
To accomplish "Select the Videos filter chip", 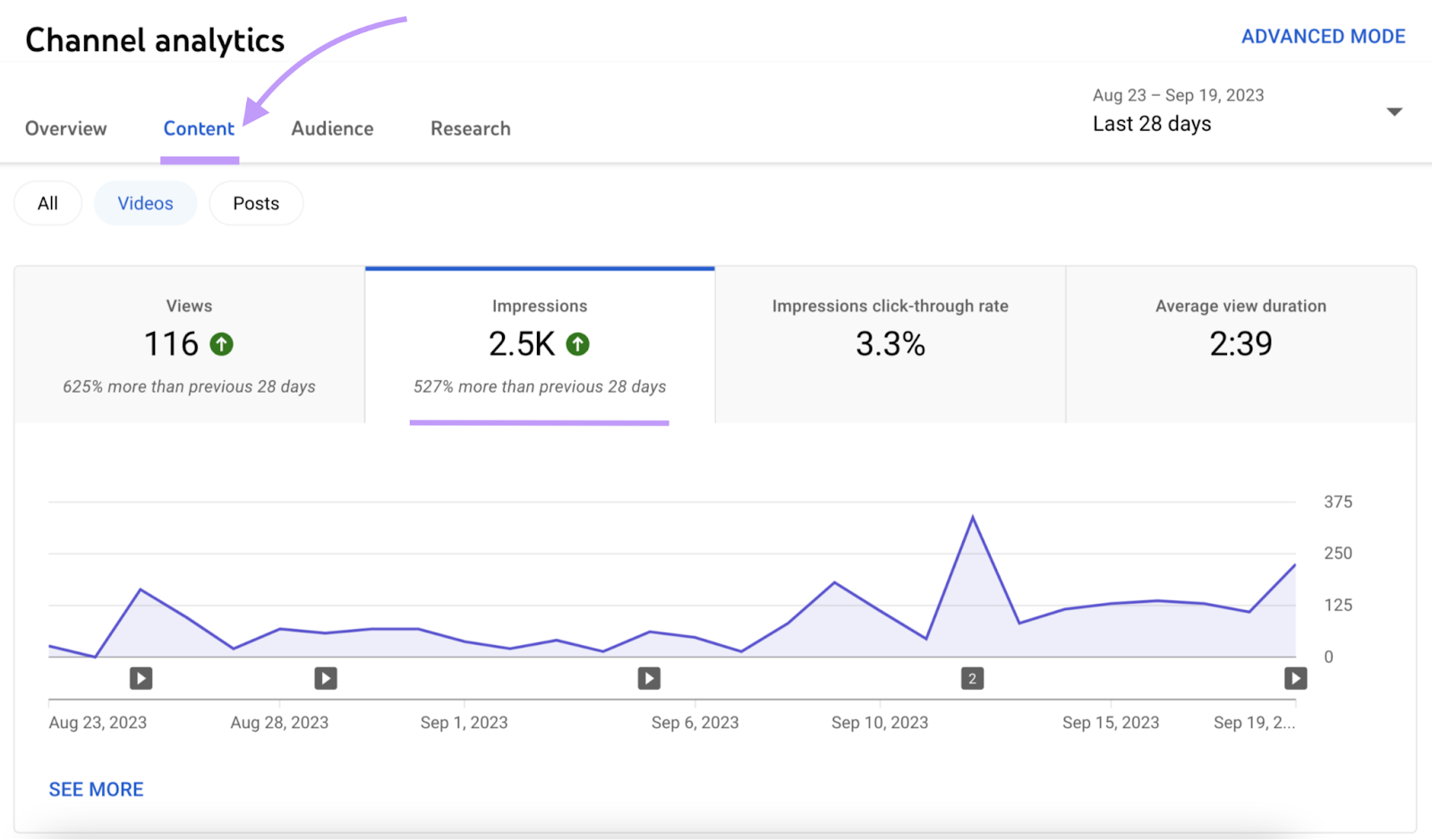I will tap(145, 203).
